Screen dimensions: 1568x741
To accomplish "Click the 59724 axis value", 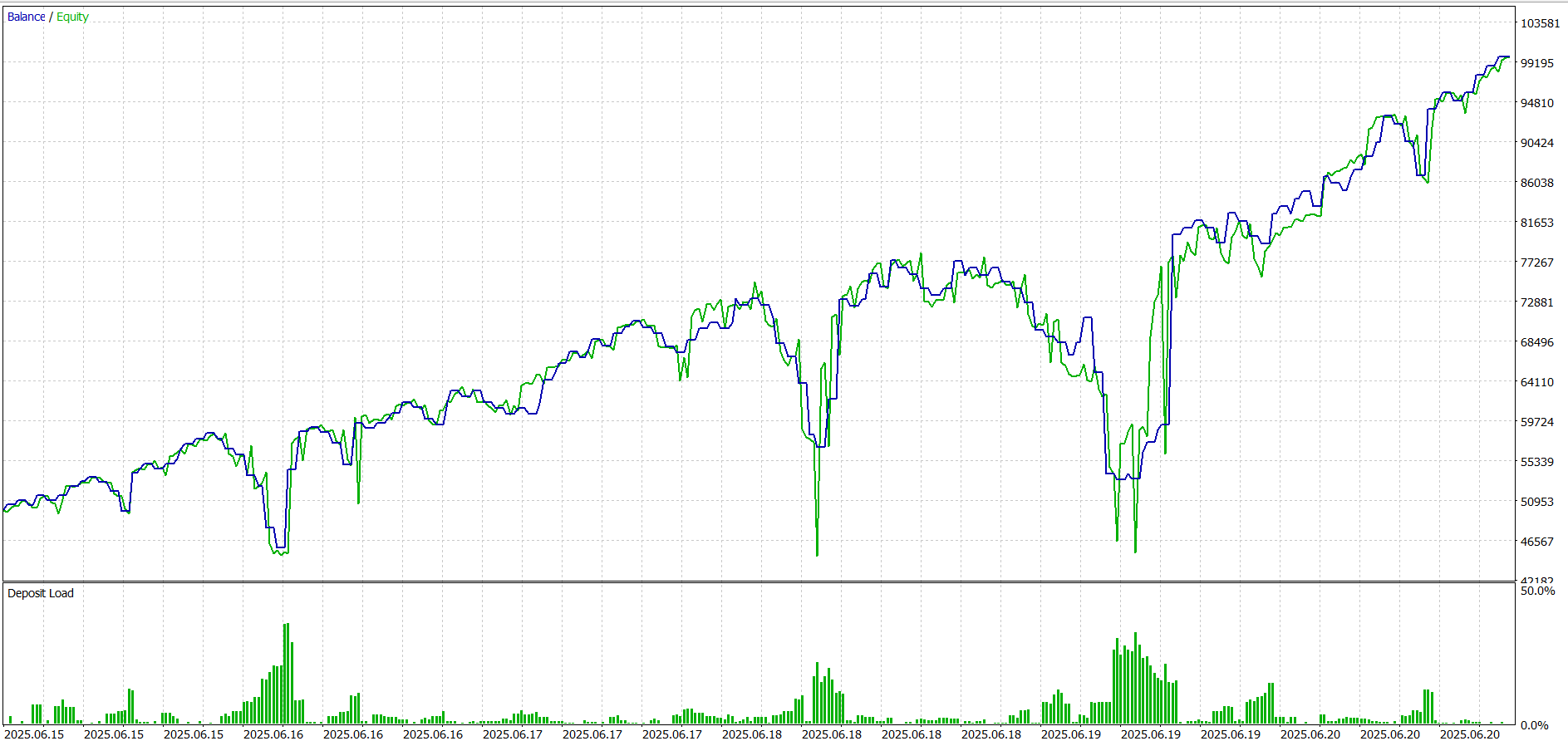I will (x=1536, y=422).
